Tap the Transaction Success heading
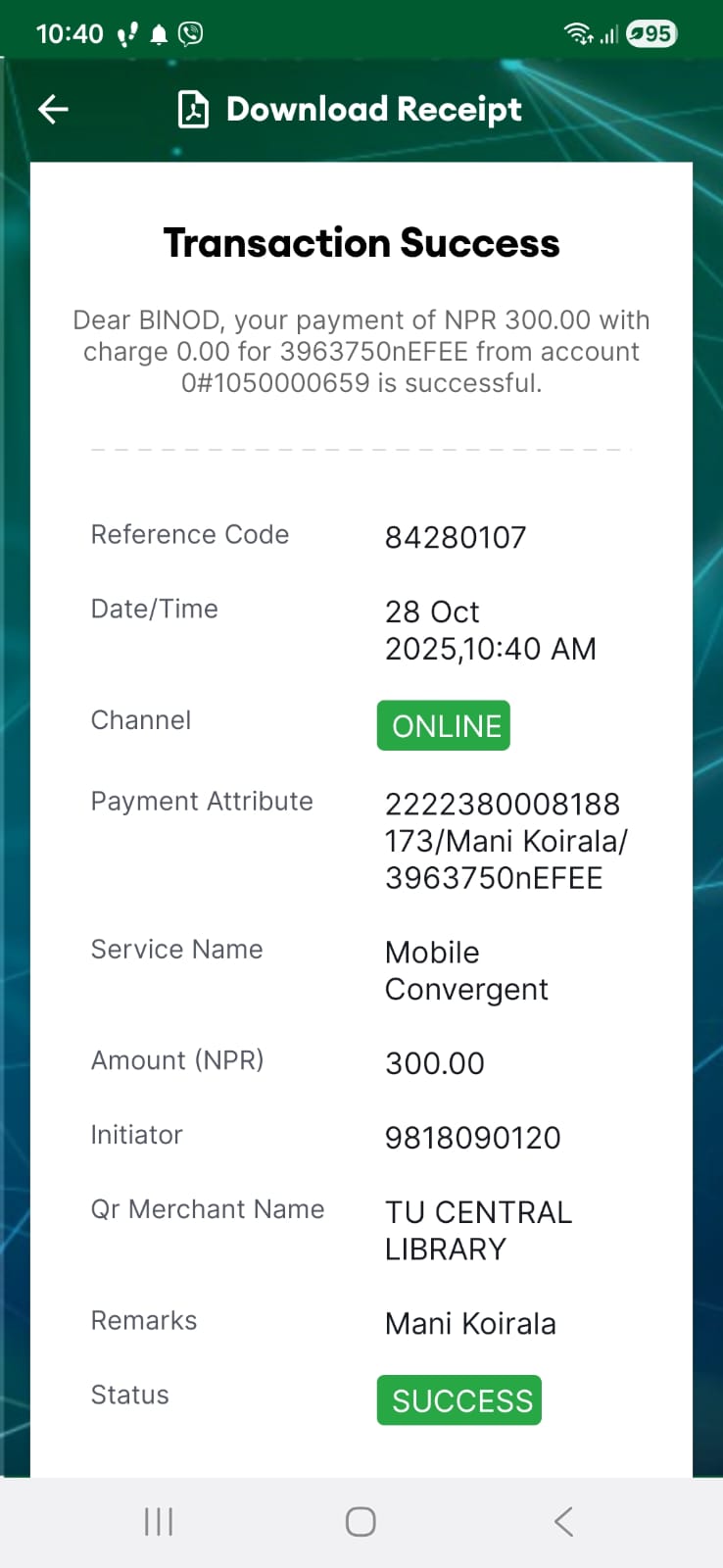The height and width of the screenshot is (1568, 723). click(x=361, y=243)
